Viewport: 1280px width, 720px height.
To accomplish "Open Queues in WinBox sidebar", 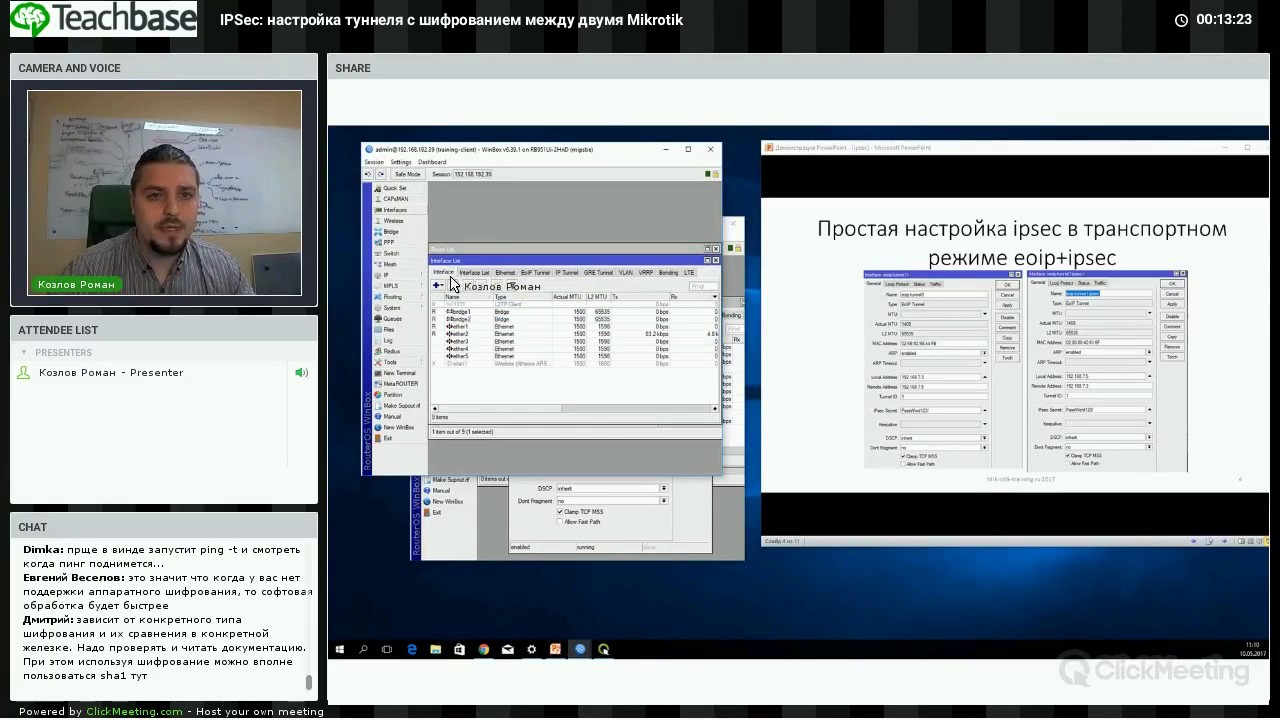I will [x=394, y=318].
